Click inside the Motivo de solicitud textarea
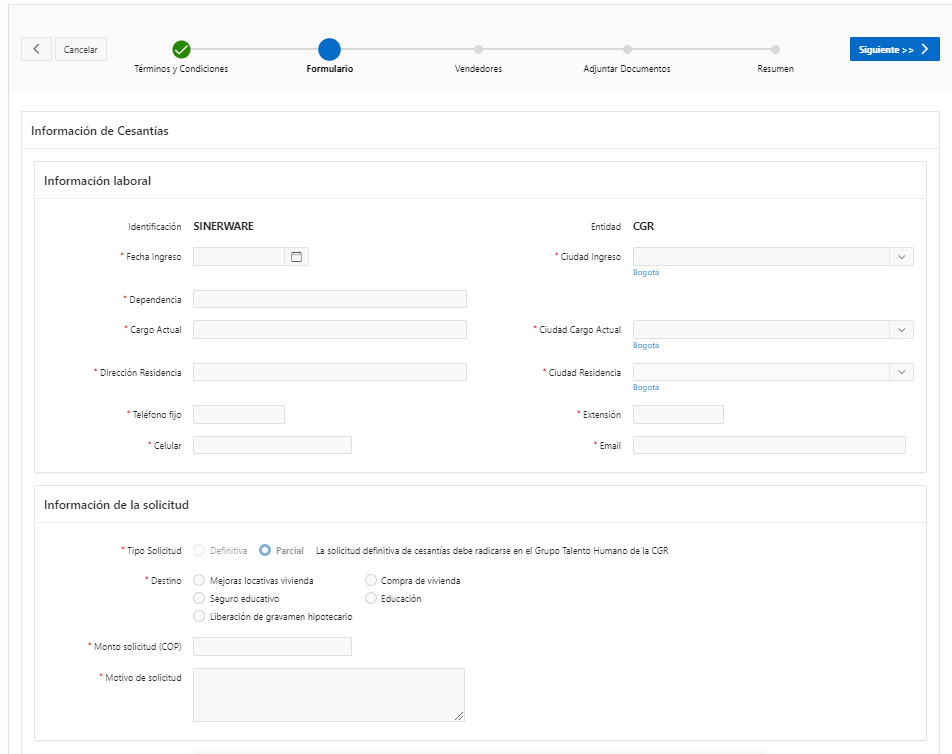This screenshot has width=952, height=754. [328, 695]
